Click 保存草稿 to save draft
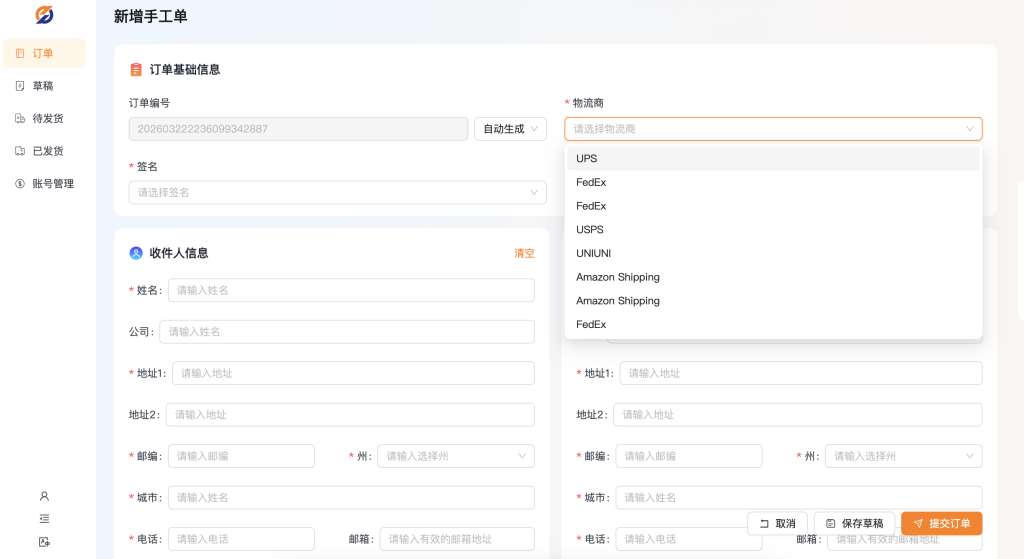 854,523
